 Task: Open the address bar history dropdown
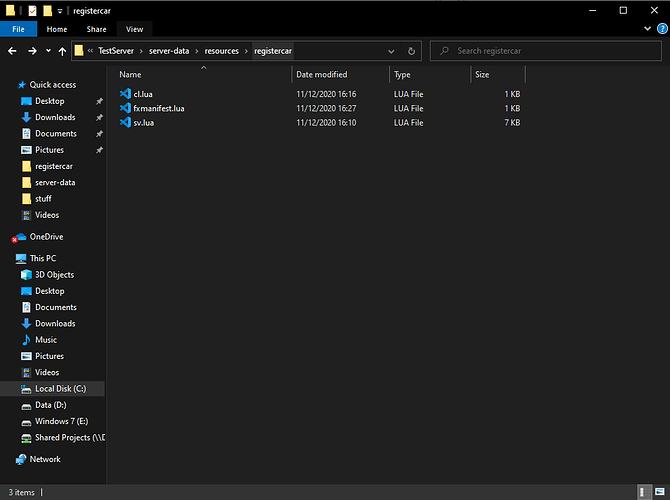point(391,51)
